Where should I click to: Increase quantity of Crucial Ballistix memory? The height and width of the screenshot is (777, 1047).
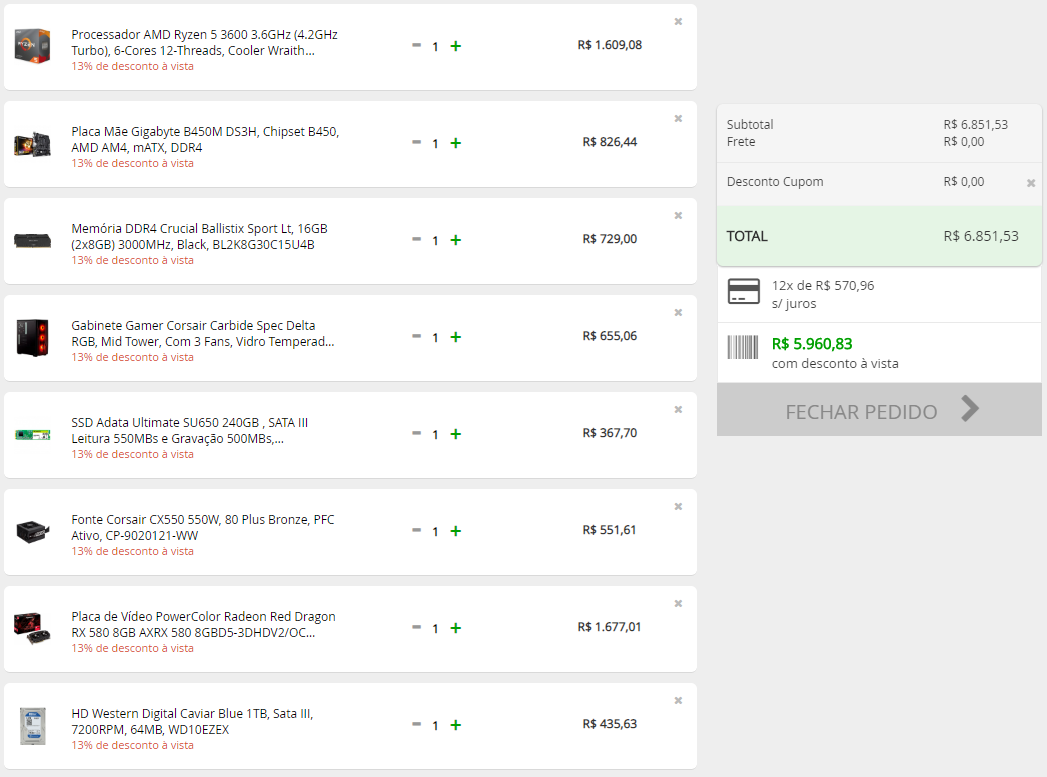455,240
